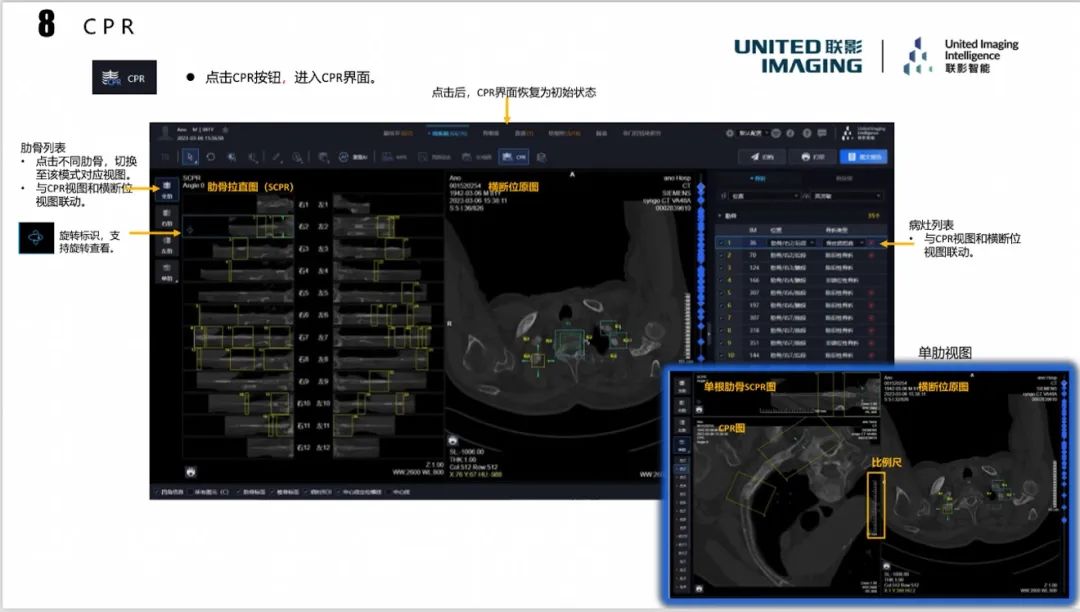Expand the 默认配置 configuration dropdown
Screen dimensions: 1080x612
pos(753,133)
